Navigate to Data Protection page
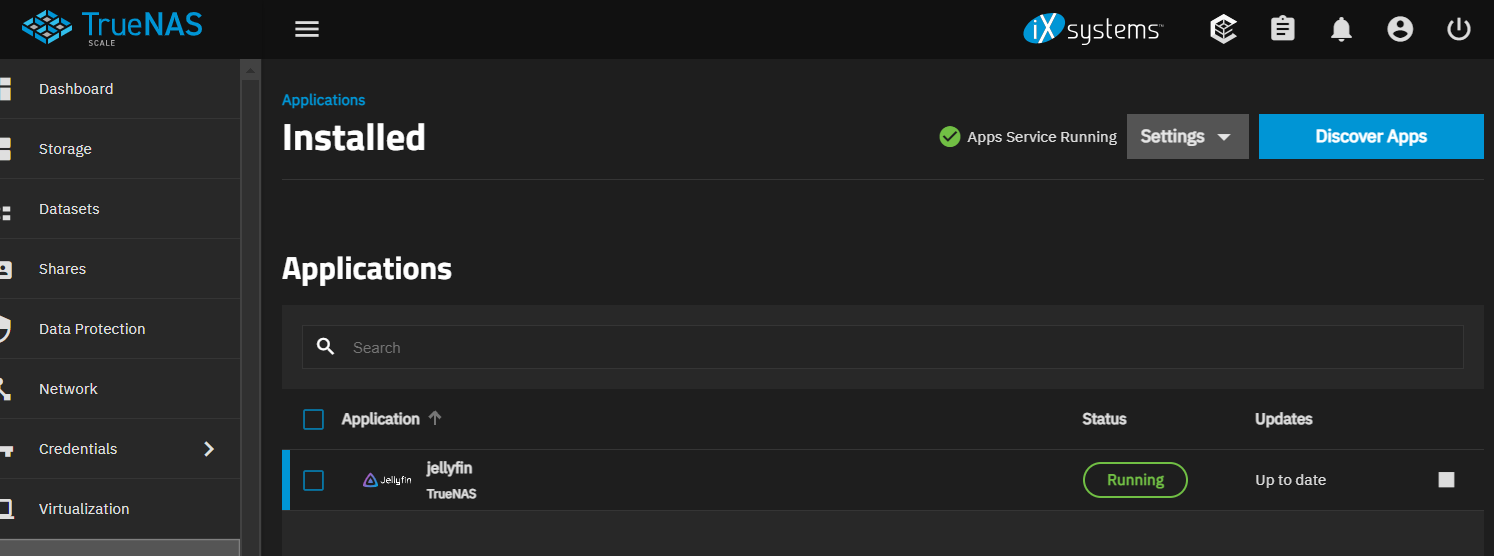Screen dimensions: 1494x556 click(x=92, y=329)
